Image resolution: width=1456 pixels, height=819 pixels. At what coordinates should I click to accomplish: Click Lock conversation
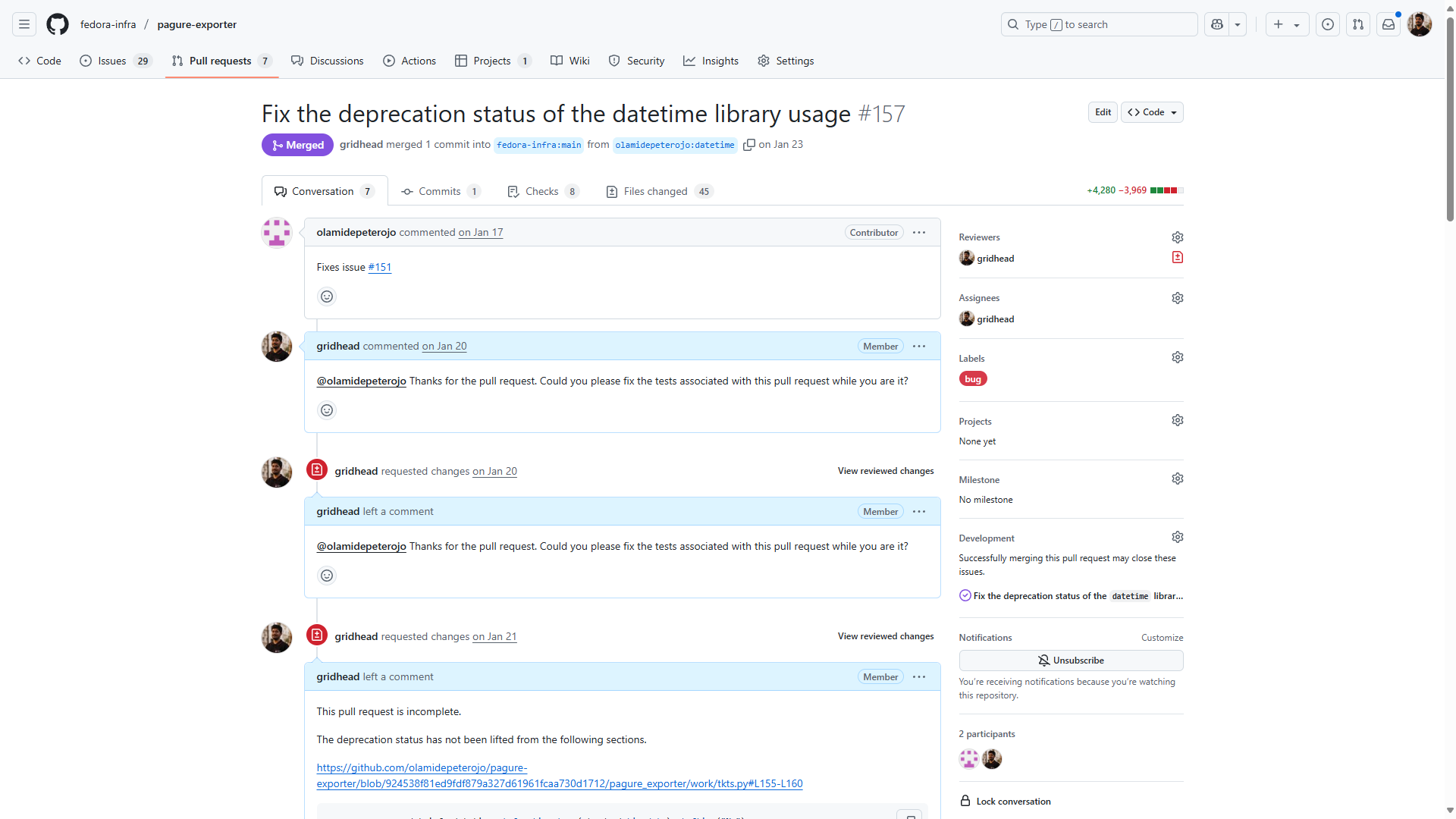(x=1006, y=802)
